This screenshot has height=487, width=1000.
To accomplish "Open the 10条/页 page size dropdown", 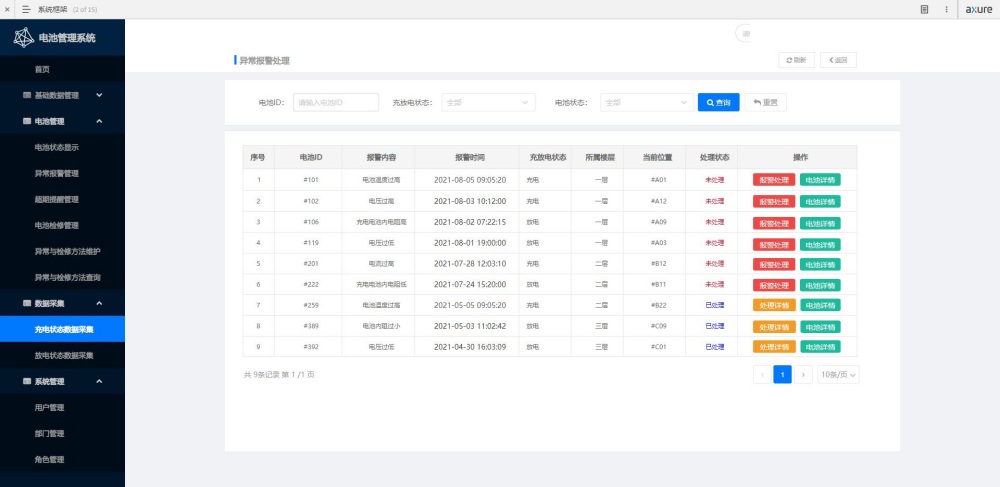I will (x=838, y=375).
